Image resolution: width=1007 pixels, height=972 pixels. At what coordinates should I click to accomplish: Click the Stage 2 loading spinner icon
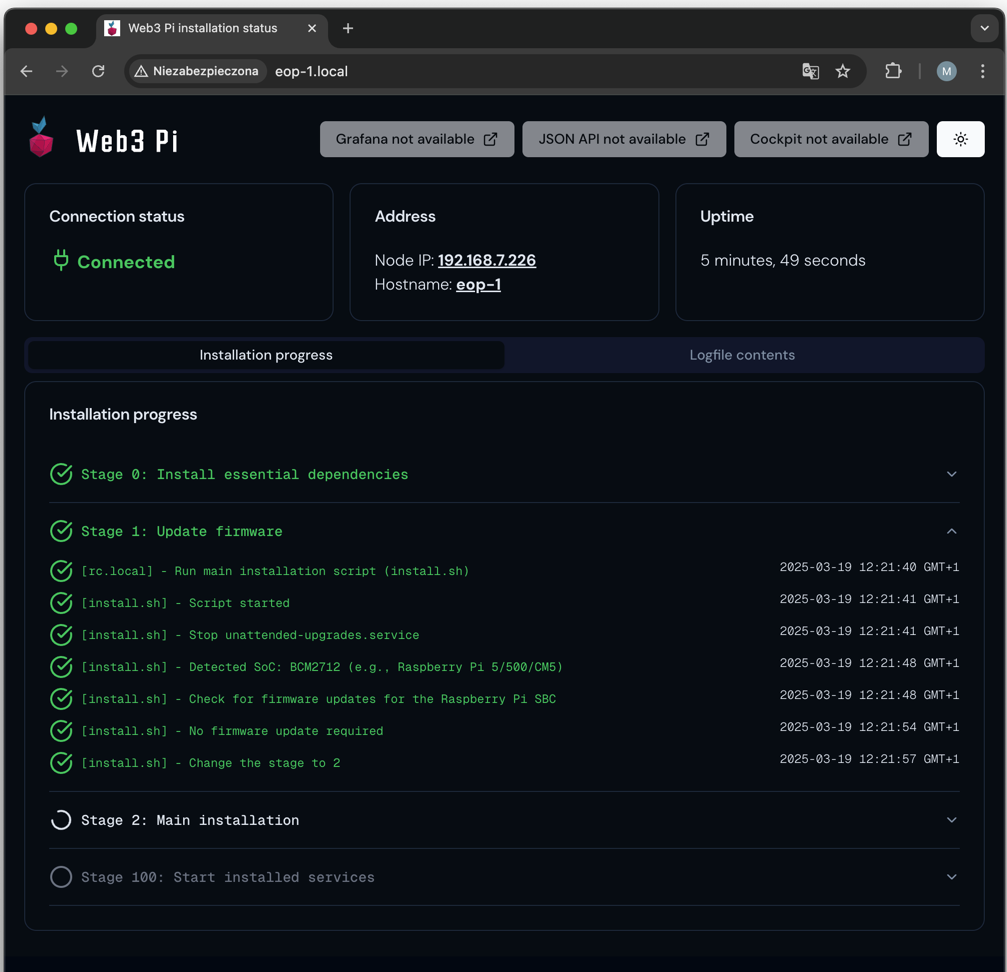[x=61, y=820]
